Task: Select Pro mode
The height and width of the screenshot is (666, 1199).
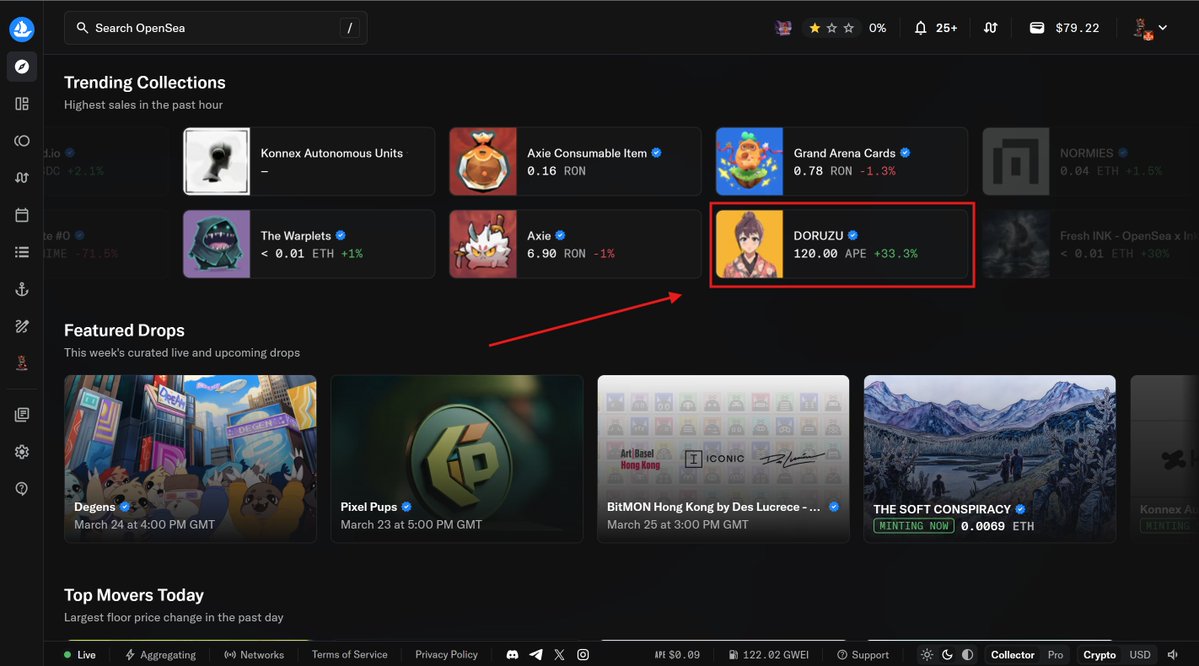Action: (1055, 655)
